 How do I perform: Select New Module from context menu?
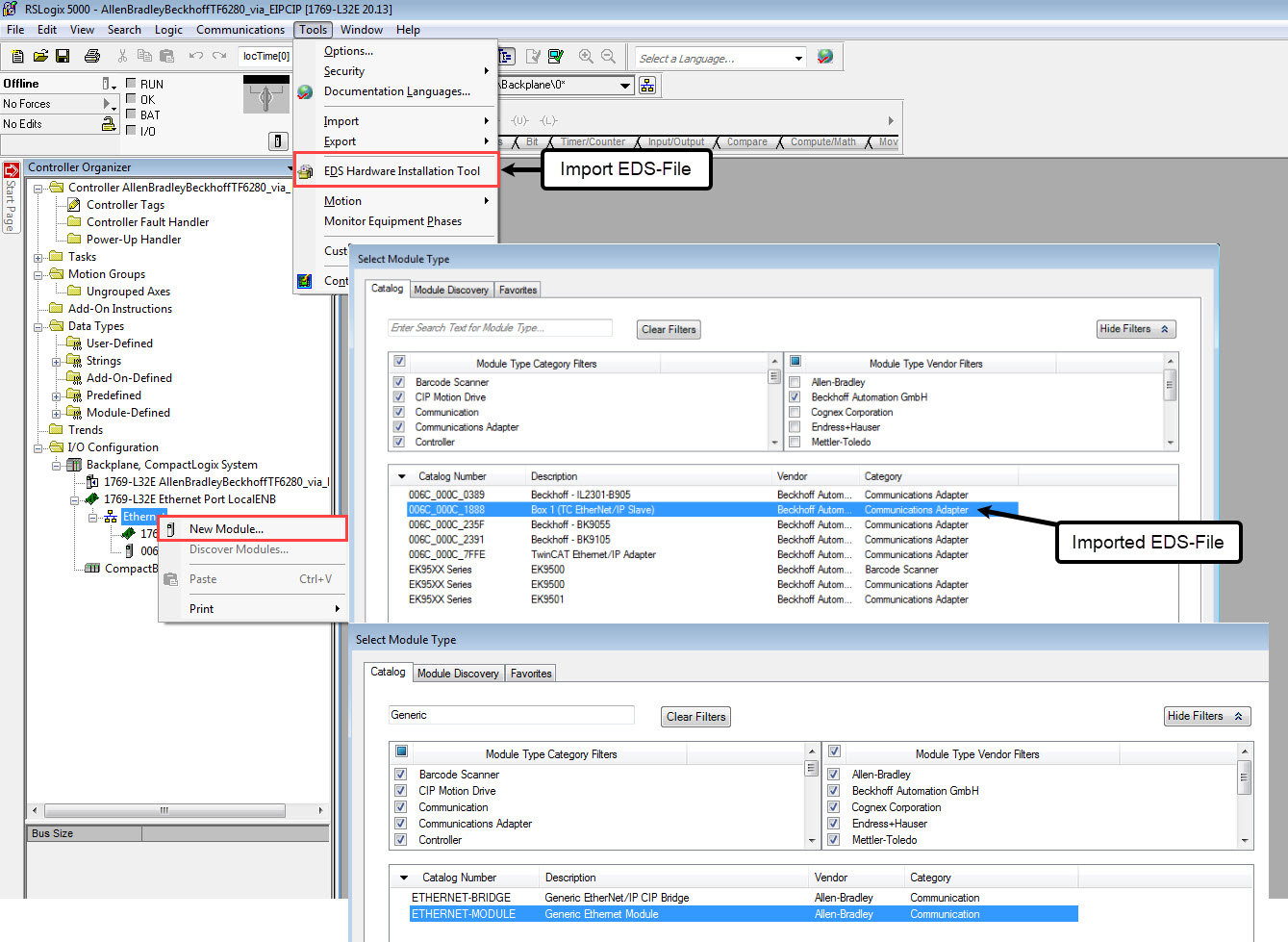pos(252,529)
